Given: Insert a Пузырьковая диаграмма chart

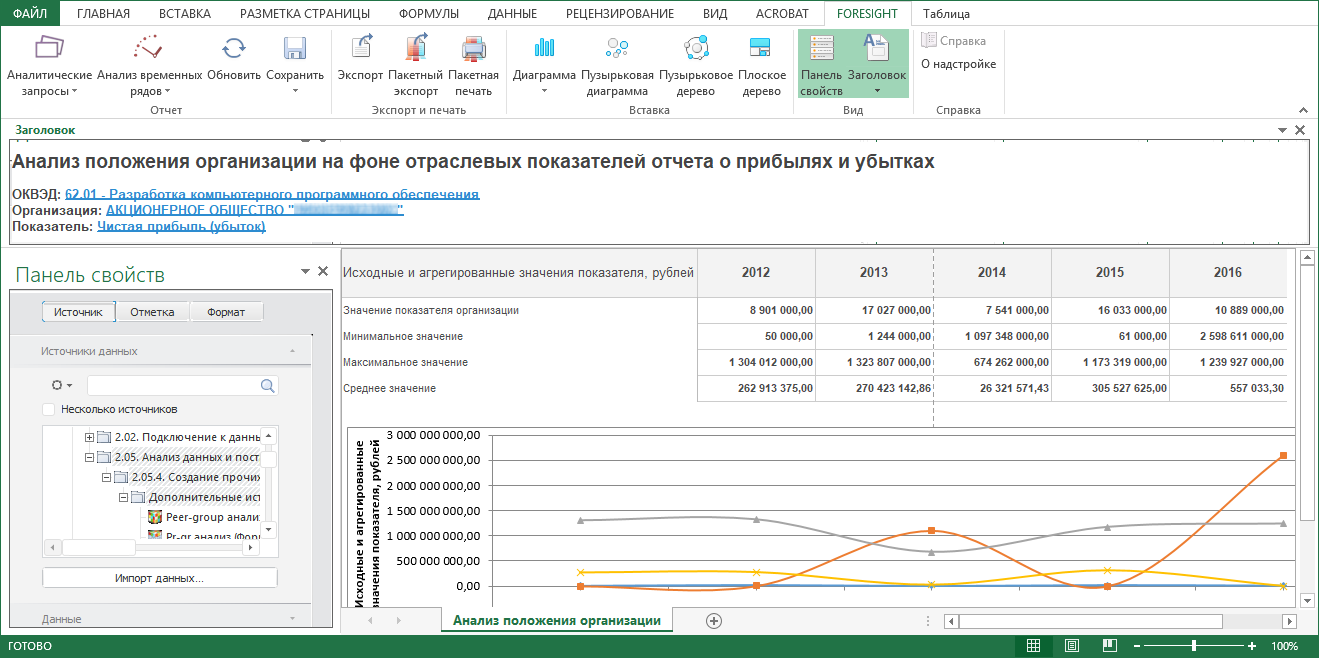Looking at the screenshot, I should coord(617,48).
